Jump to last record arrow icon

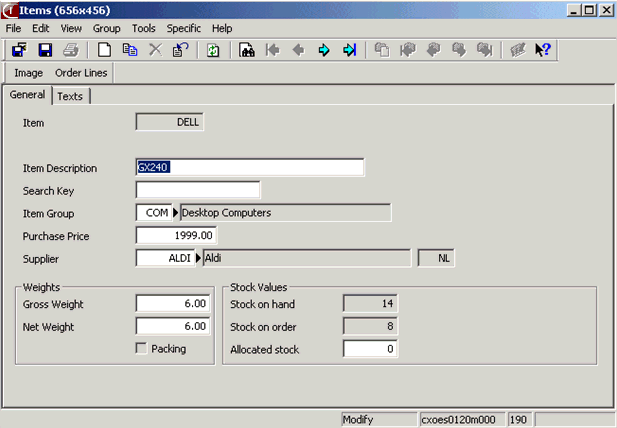point(349,50)
